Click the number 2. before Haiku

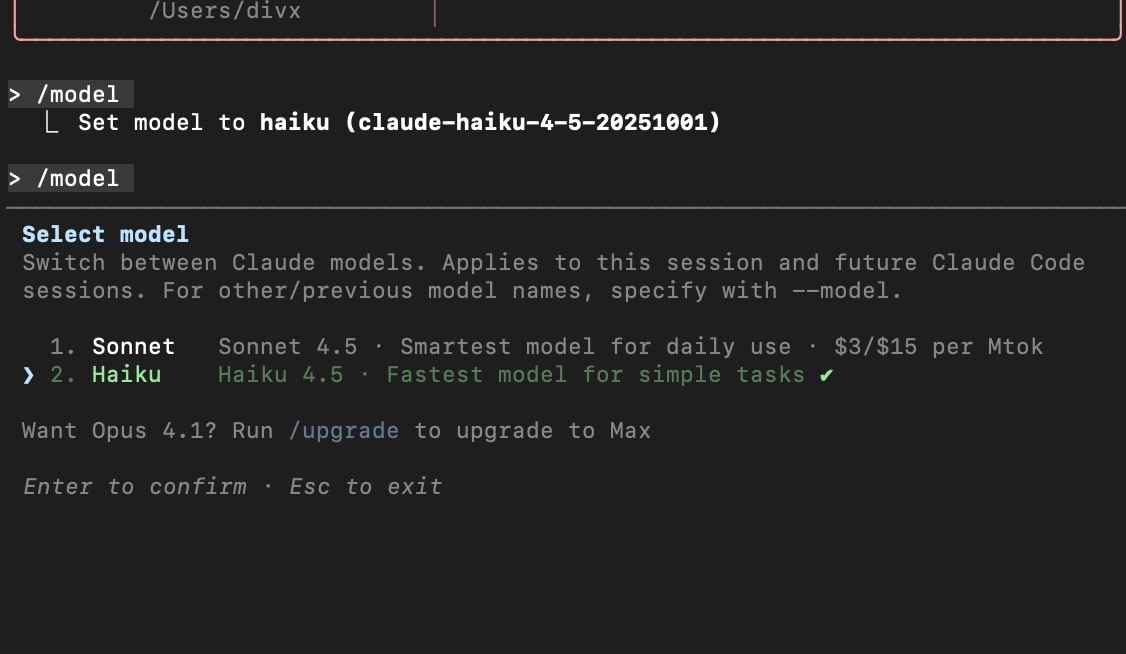click(63, 375)
